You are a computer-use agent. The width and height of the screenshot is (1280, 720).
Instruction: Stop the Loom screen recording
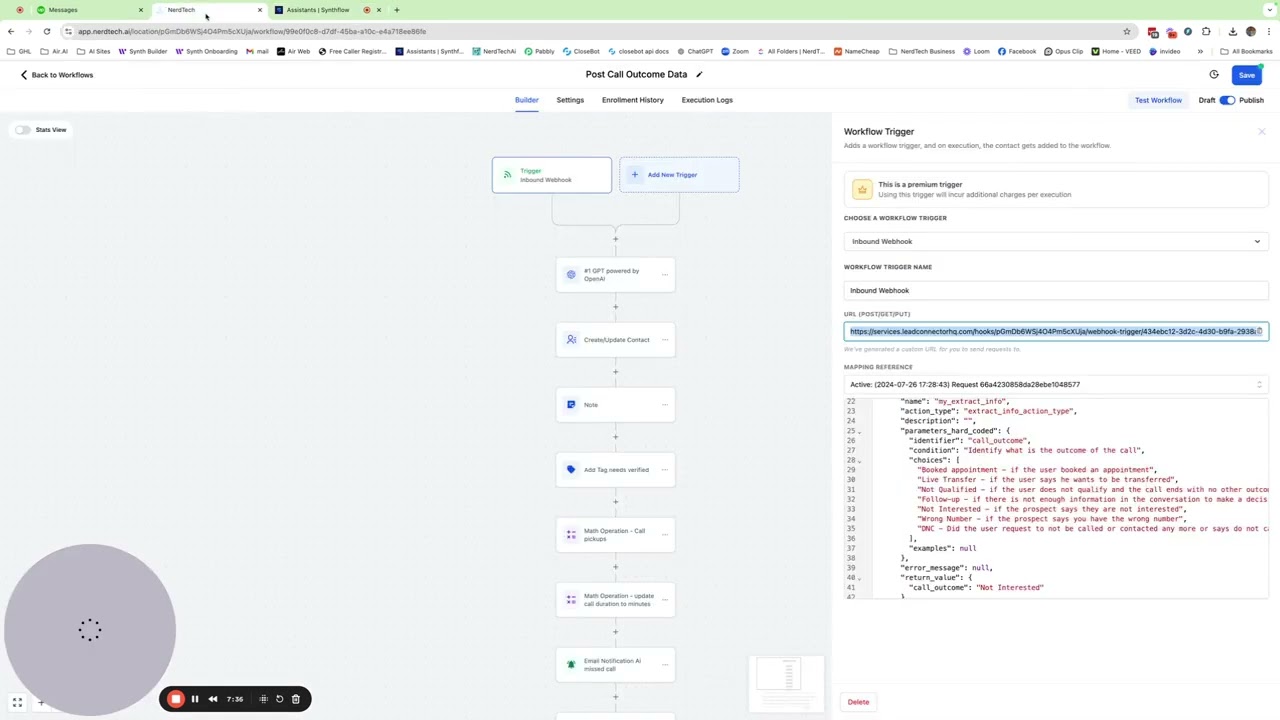176,699
